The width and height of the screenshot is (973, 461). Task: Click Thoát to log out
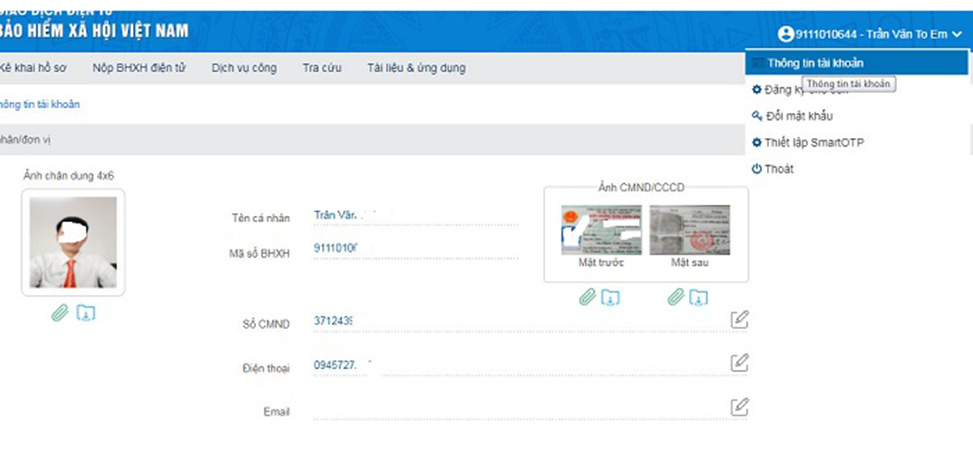click(x=778, y=169)
